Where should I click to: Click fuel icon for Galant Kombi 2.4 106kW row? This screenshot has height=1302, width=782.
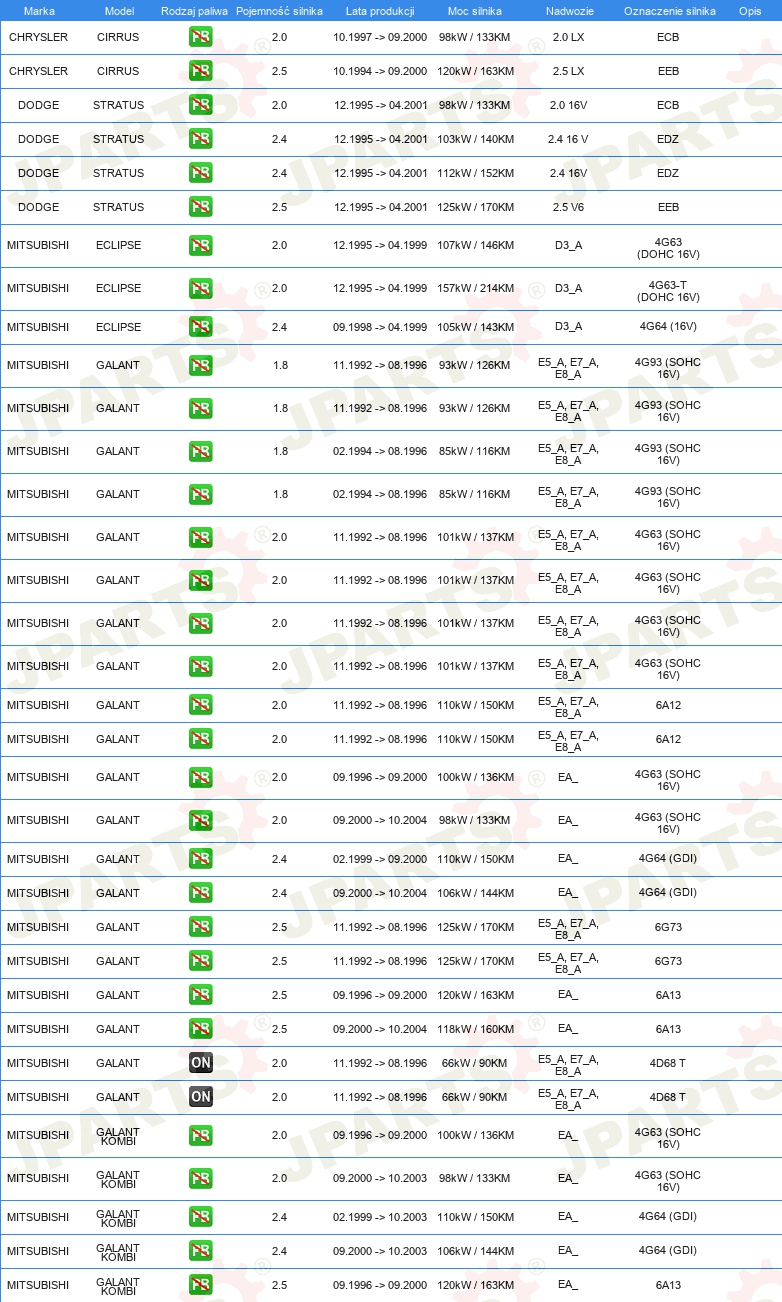click(200, 1251)
